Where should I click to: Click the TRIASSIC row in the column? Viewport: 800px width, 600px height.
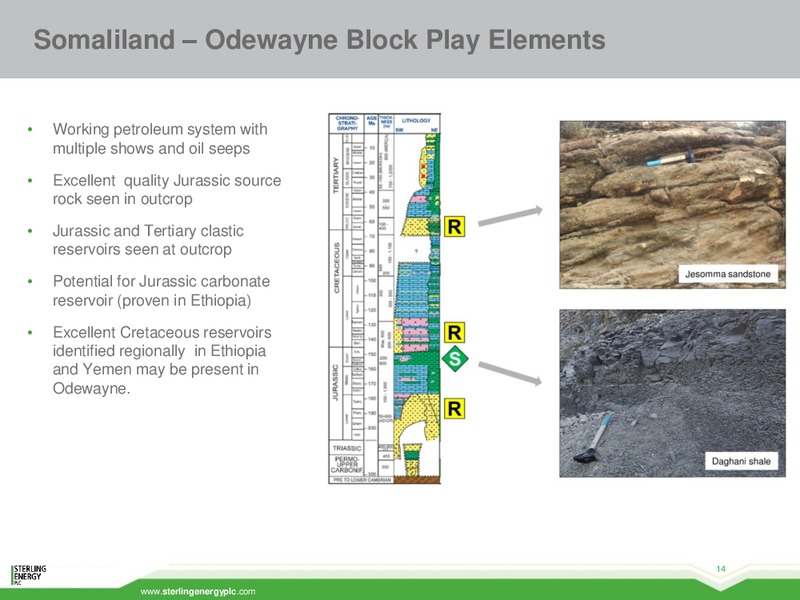pos(346,448)
